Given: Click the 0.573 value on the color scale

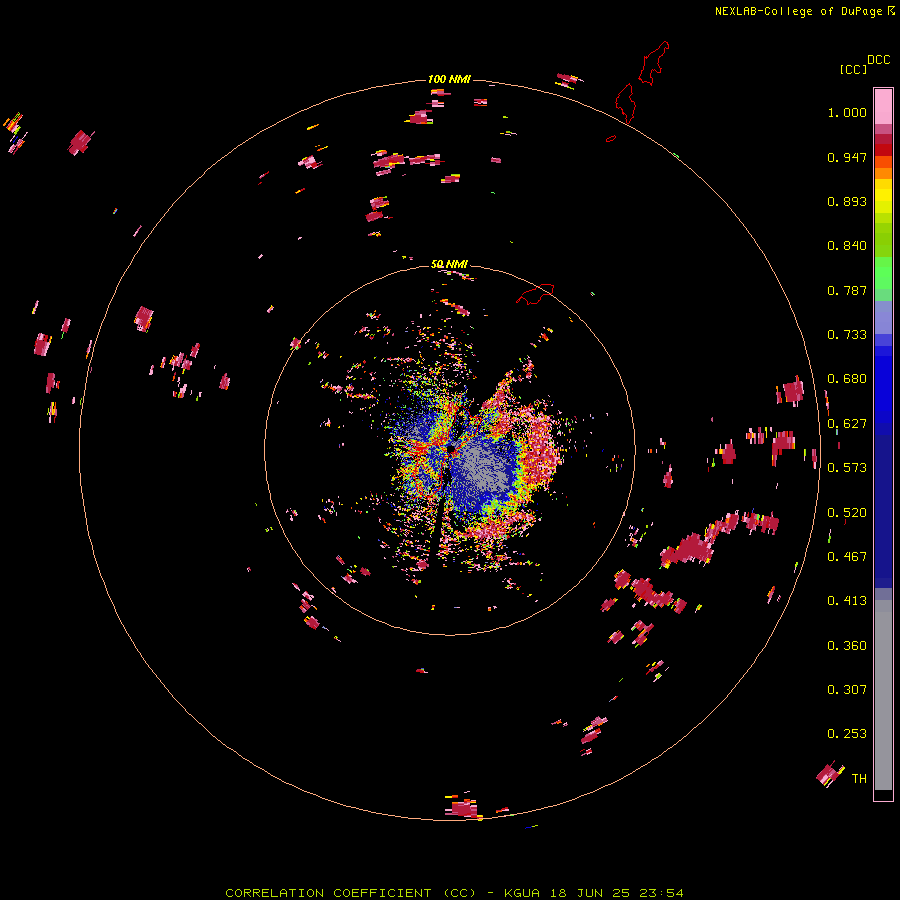Looking at the screenshot, I should tap(847, 468).
